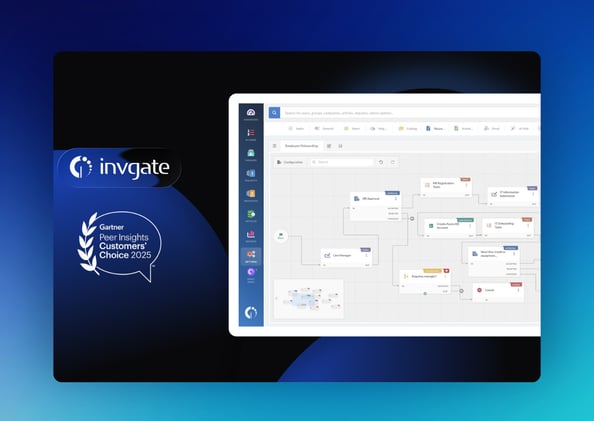Open the three-dot menu on Create Azure AD Account node
This screenshot has width=594, height=421.
pyautogui.click(x=470, y=226)
